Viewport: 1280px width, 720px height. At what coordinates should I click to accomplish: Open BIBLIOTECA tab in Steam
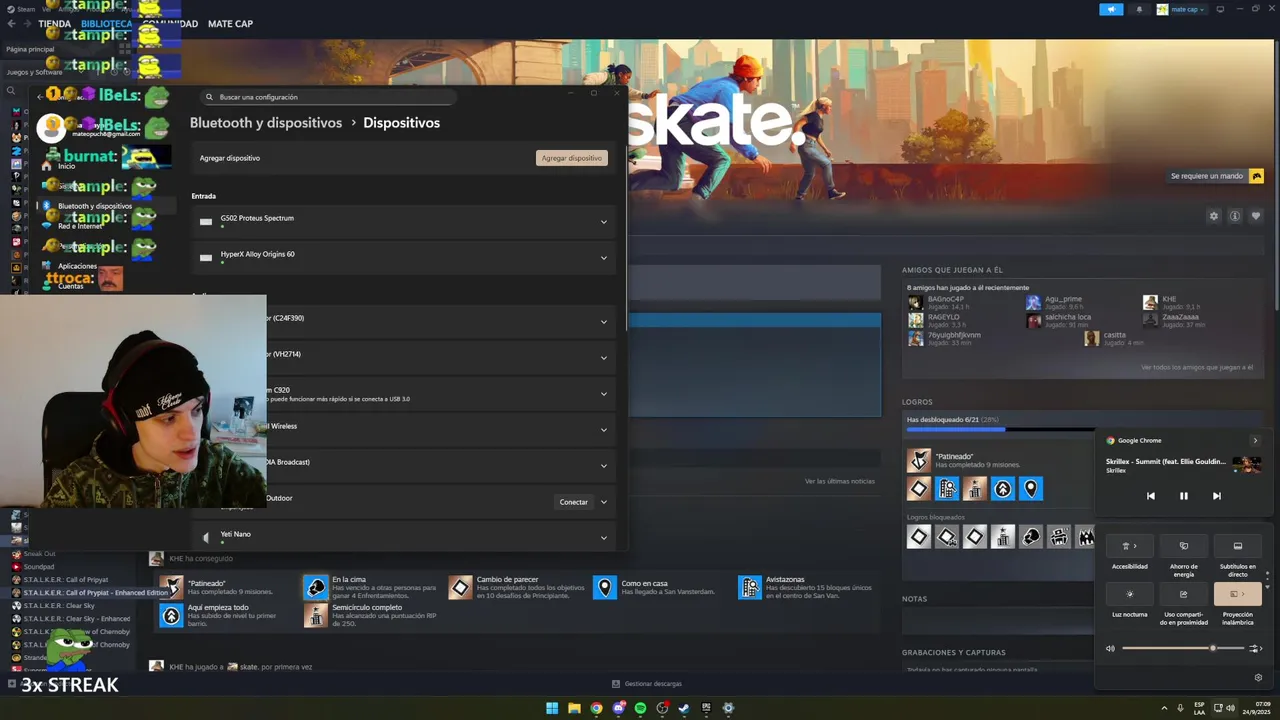tap(106, 24)
